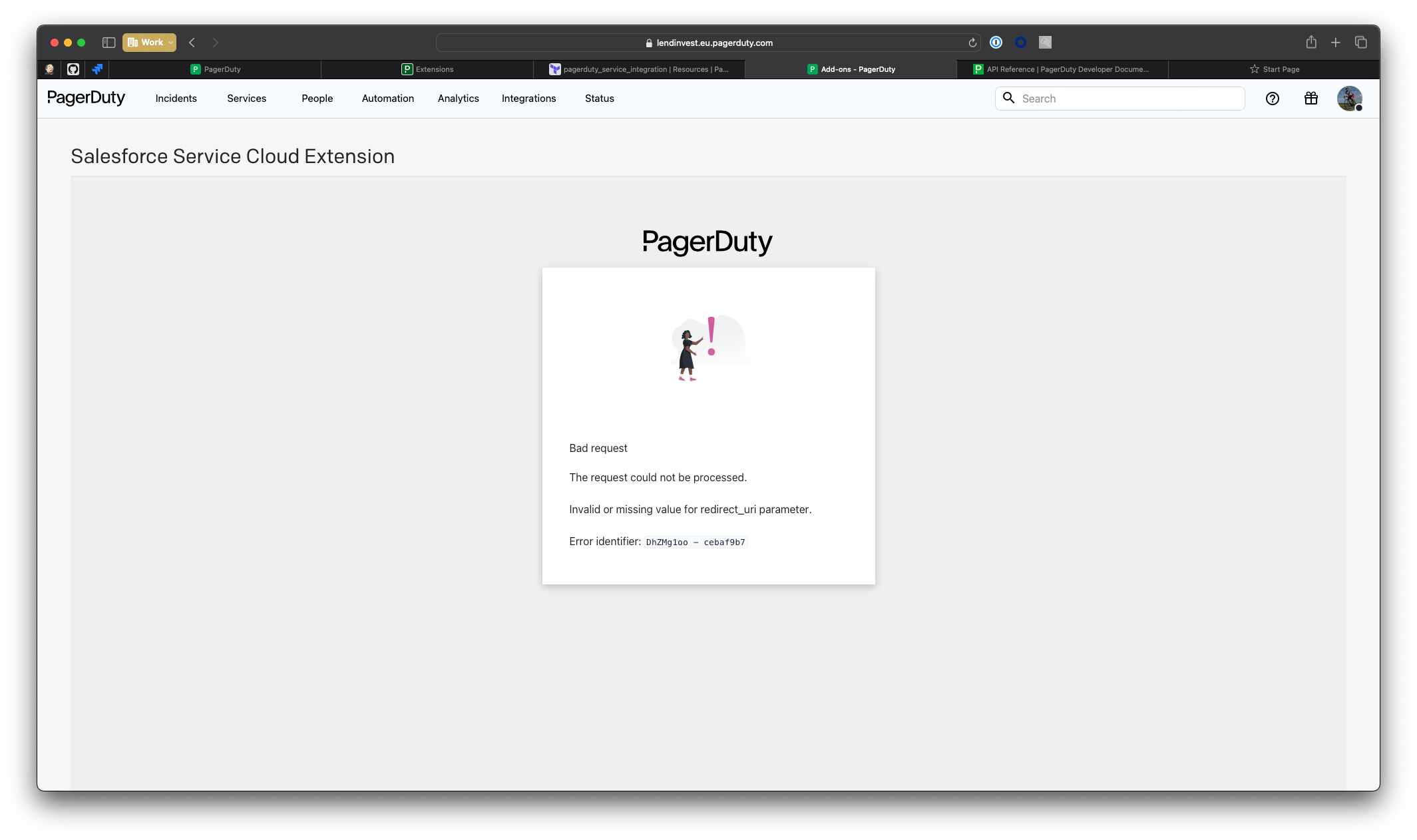Viewport: 1417px width, 840px height.
Task: Open the Services menu
Action: [246, 99]
